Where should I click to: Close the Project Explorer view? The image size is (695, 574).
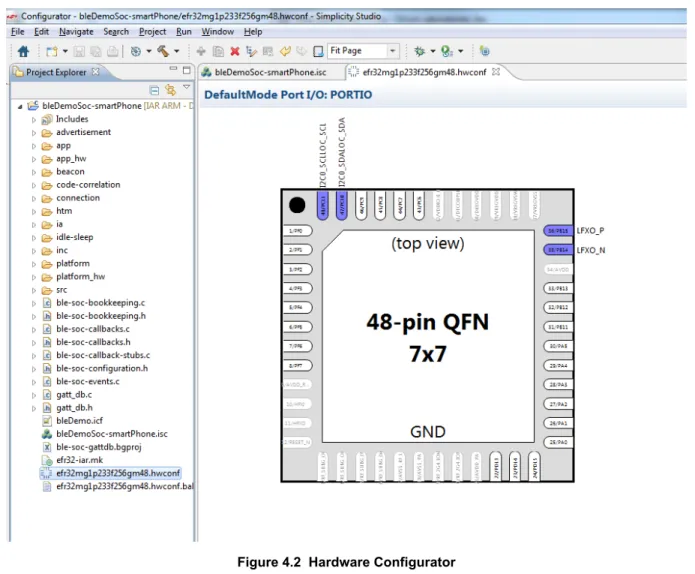(95, 71)
